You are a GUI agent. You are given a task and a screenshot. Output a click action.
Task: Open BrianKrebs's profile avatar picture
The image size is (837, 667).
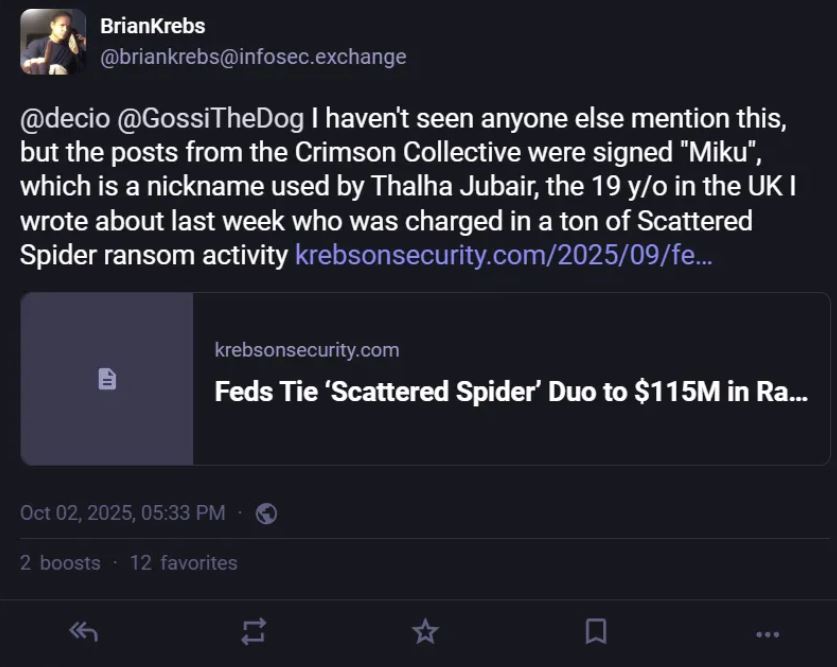[53, 41]
